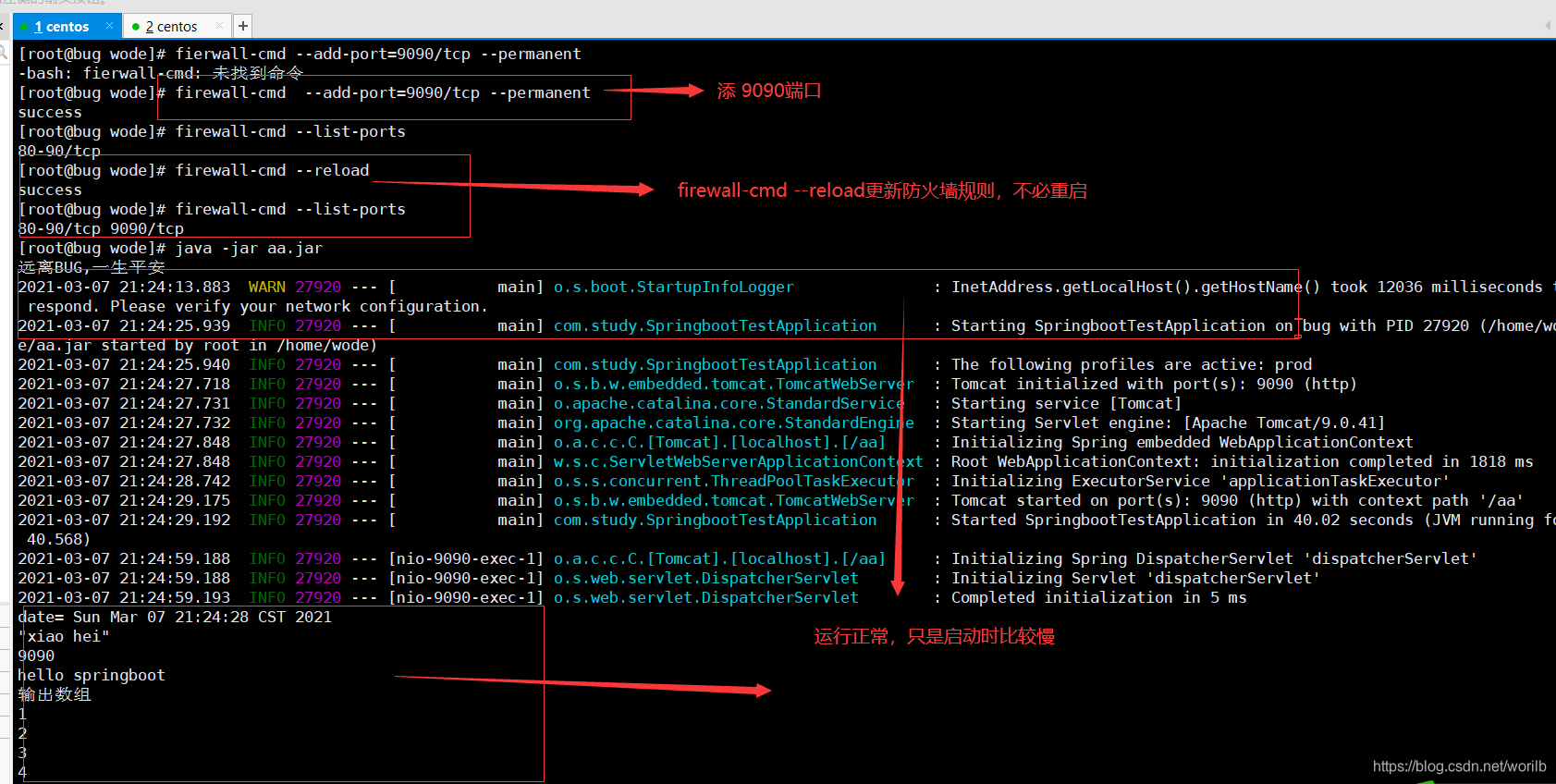Click "Initializing Servlet 'dispatcherServlet'" message
Viewport: 1556px width, 784px height.
[x=1135, y=578]
